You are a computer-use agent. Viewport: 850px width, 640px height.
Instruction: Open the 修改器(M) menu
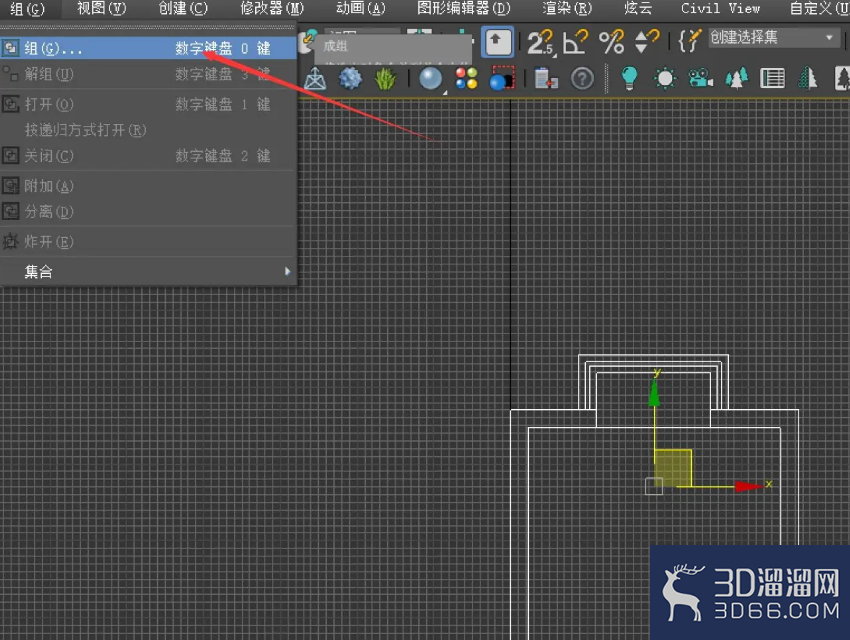[272, 9]
